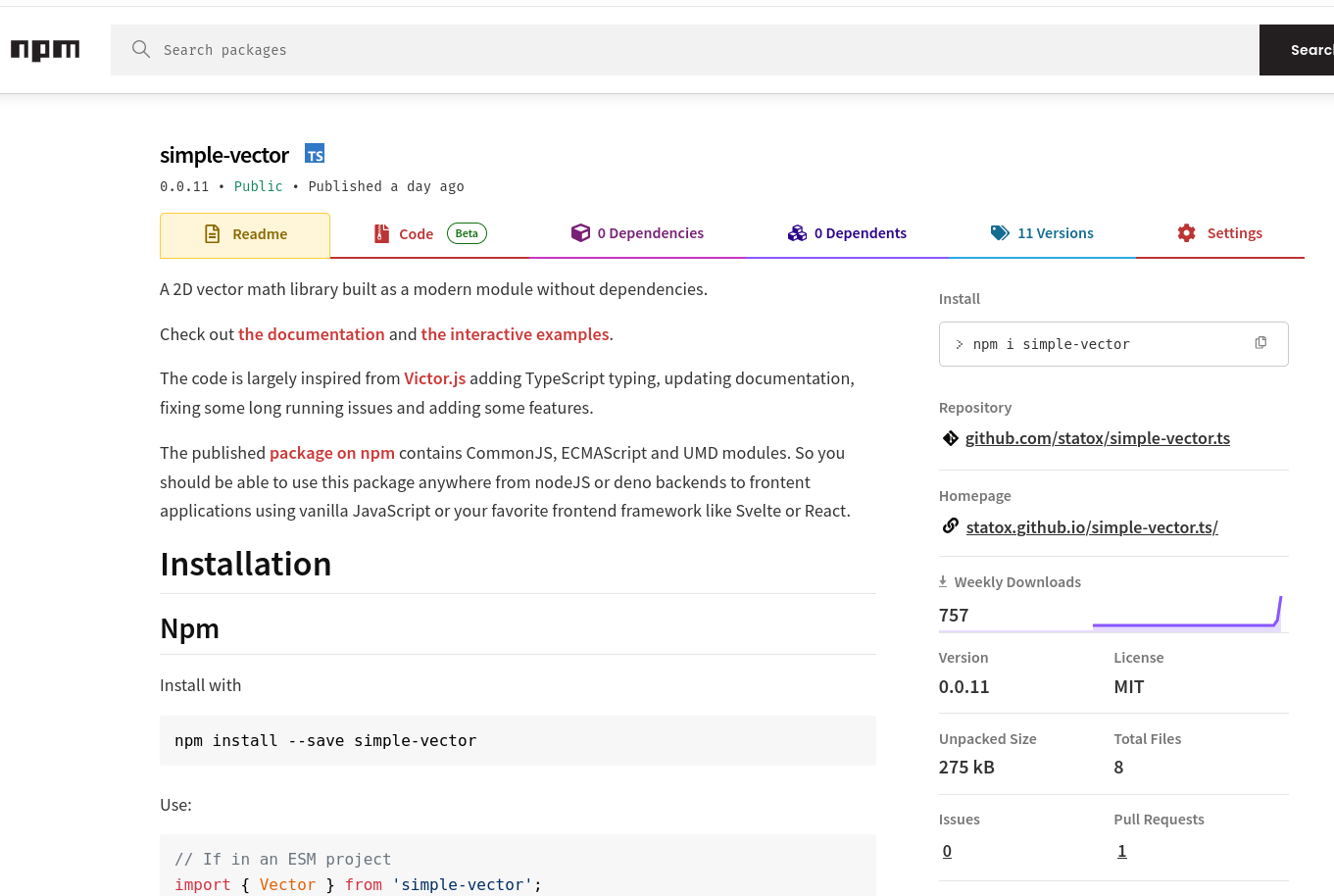Image resolution: width=1334 pixels, height=896 pixels.
Task: Click the Search button
Action: click(1296, 50)
